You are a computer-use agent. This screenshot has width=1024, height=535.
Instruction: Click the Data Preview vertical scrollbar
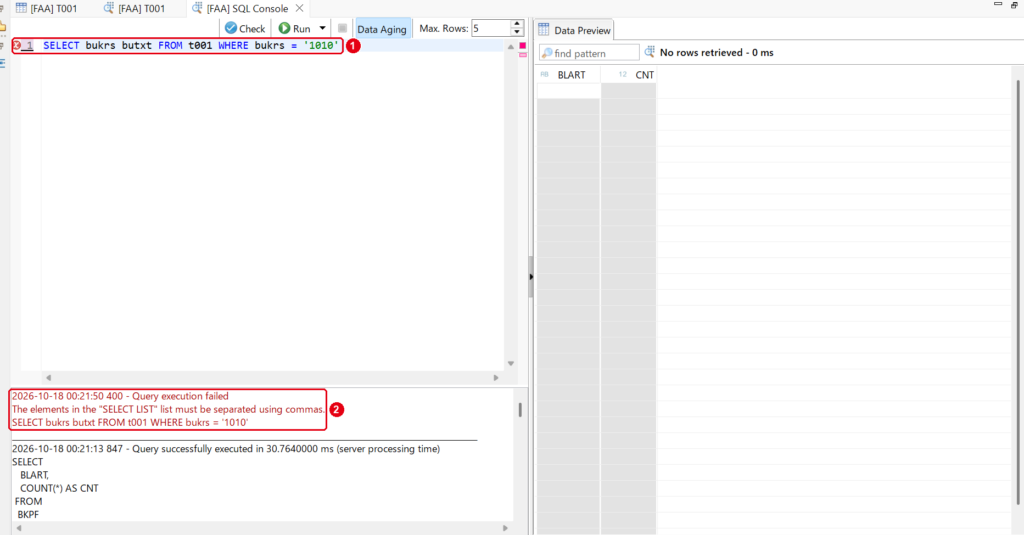click(1018, 292)
